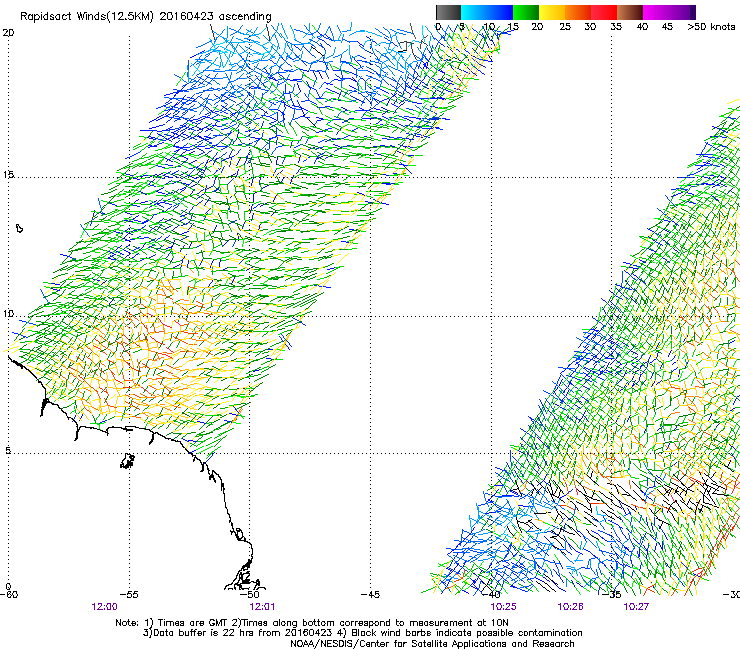Click the 'Times are GMT' note line
Image resolution: width=740 pixels, height=650 pixels.
tap(312, 623)
